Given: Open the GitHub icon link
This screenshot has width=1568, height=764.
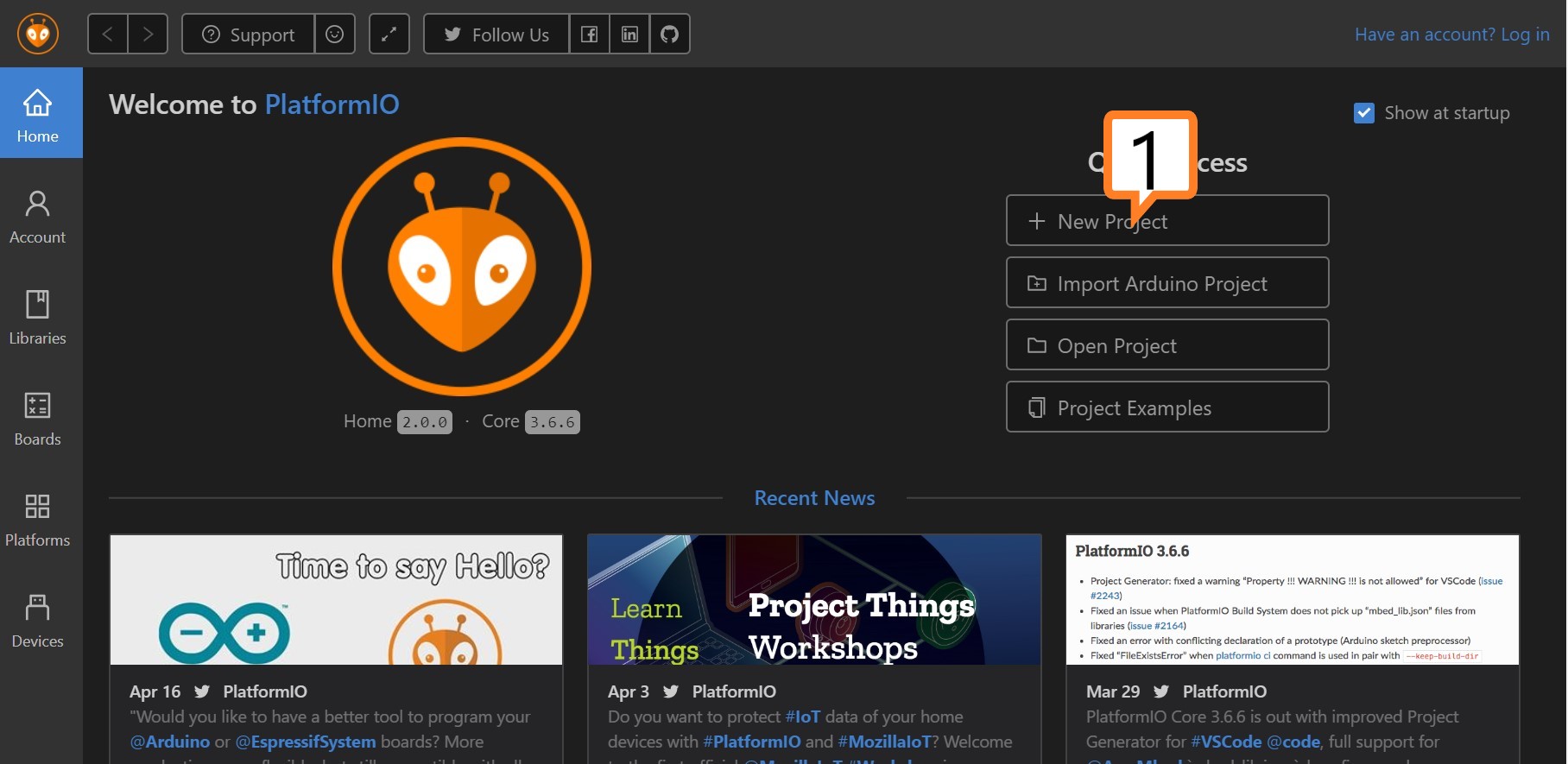Looking at the screenshot, I should click(x=670, y=34).
